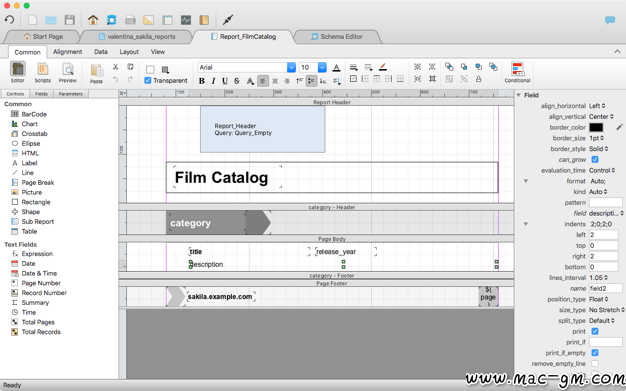The image size is (626, 391).
Task: Click the Italic formatting icon
Action: pyautogui.click(x=213, y=81)
